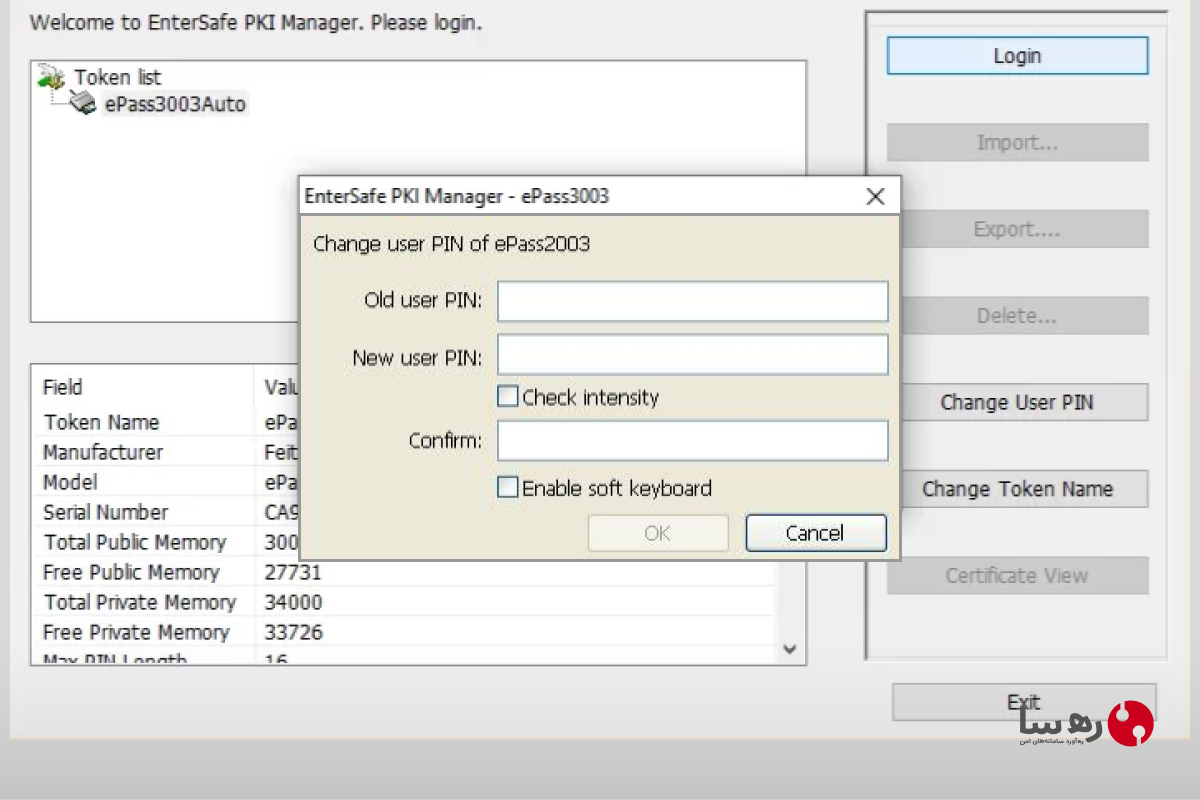Open Change Token Name
The width and height of the screenshot is (1200, 800).
(1017, 489)
